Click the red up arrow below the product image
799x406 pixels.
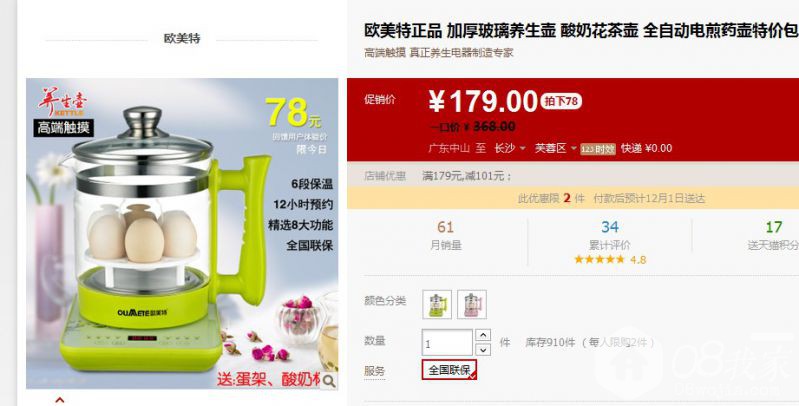pyautogui.click(x=60, y=400)
